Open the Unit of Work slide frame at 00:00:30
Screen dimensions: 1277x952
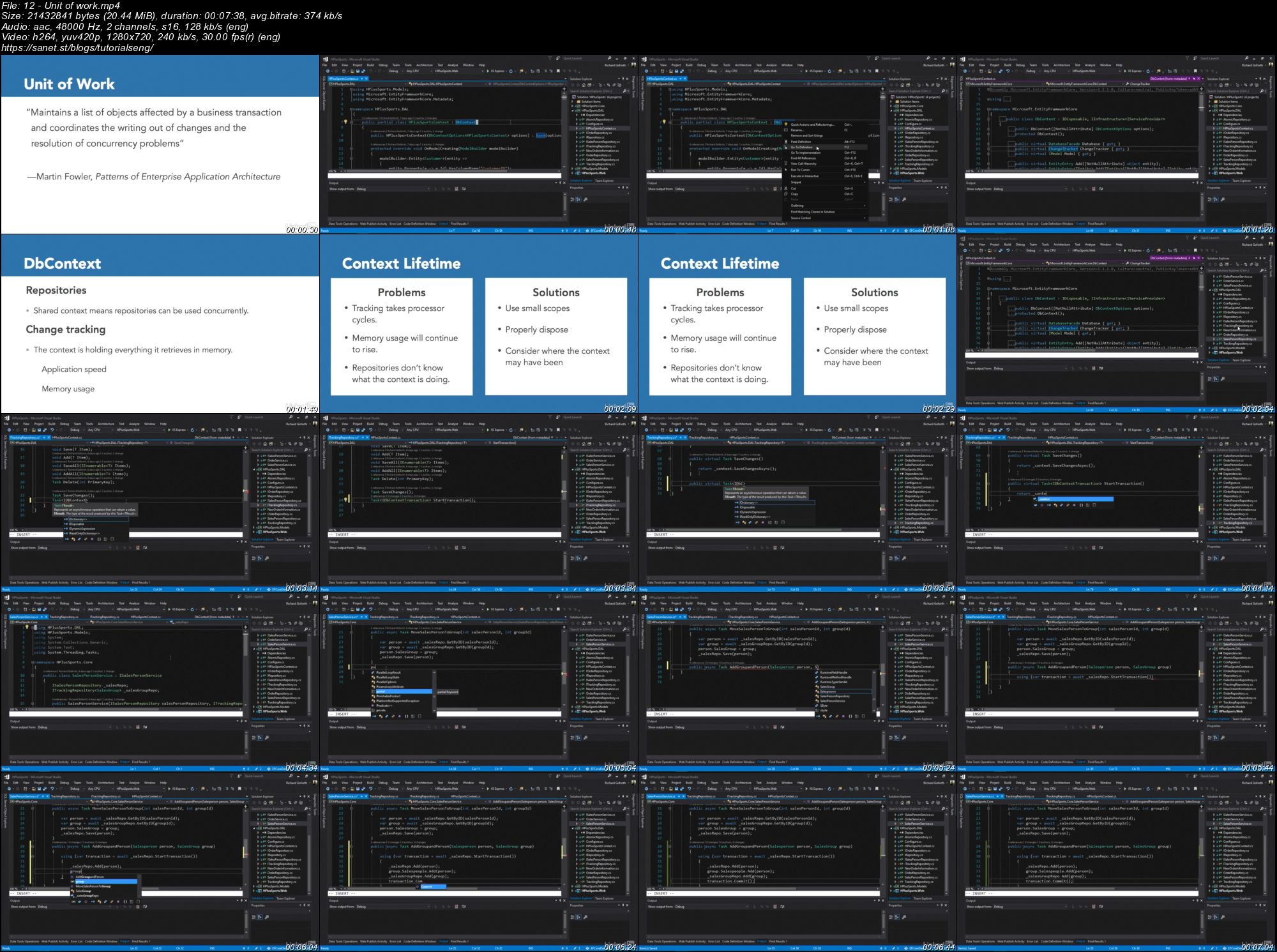pos(160,144)
